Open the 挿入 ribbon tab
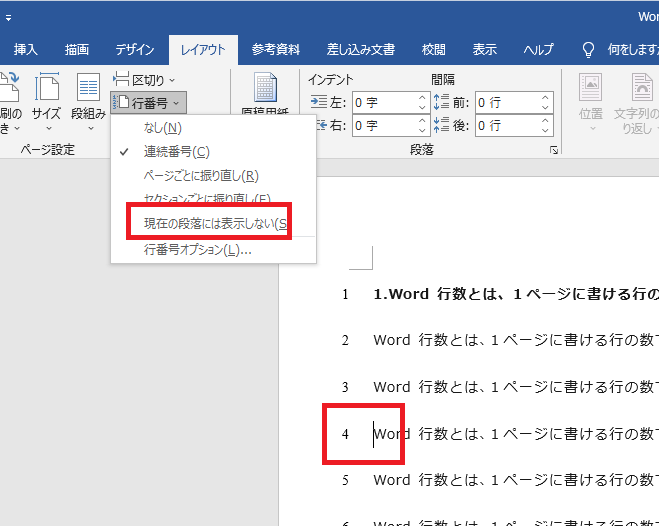 26,50
